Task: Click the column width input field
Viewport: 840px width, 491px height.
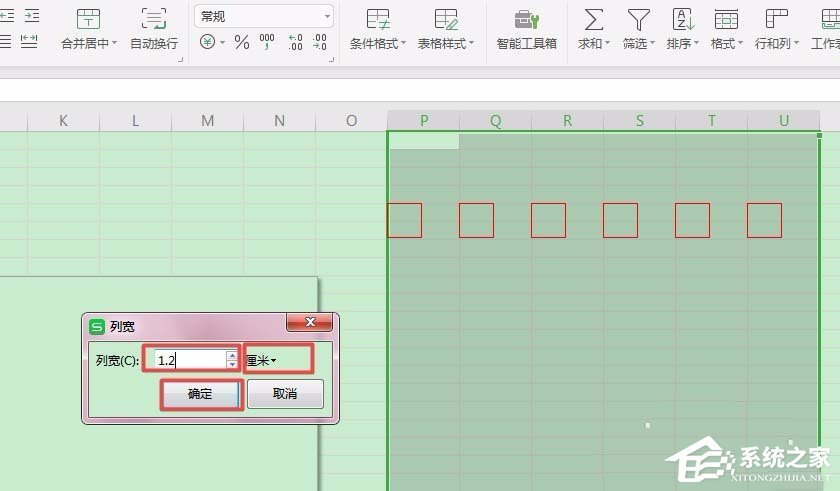Action: tap(190, 360)
